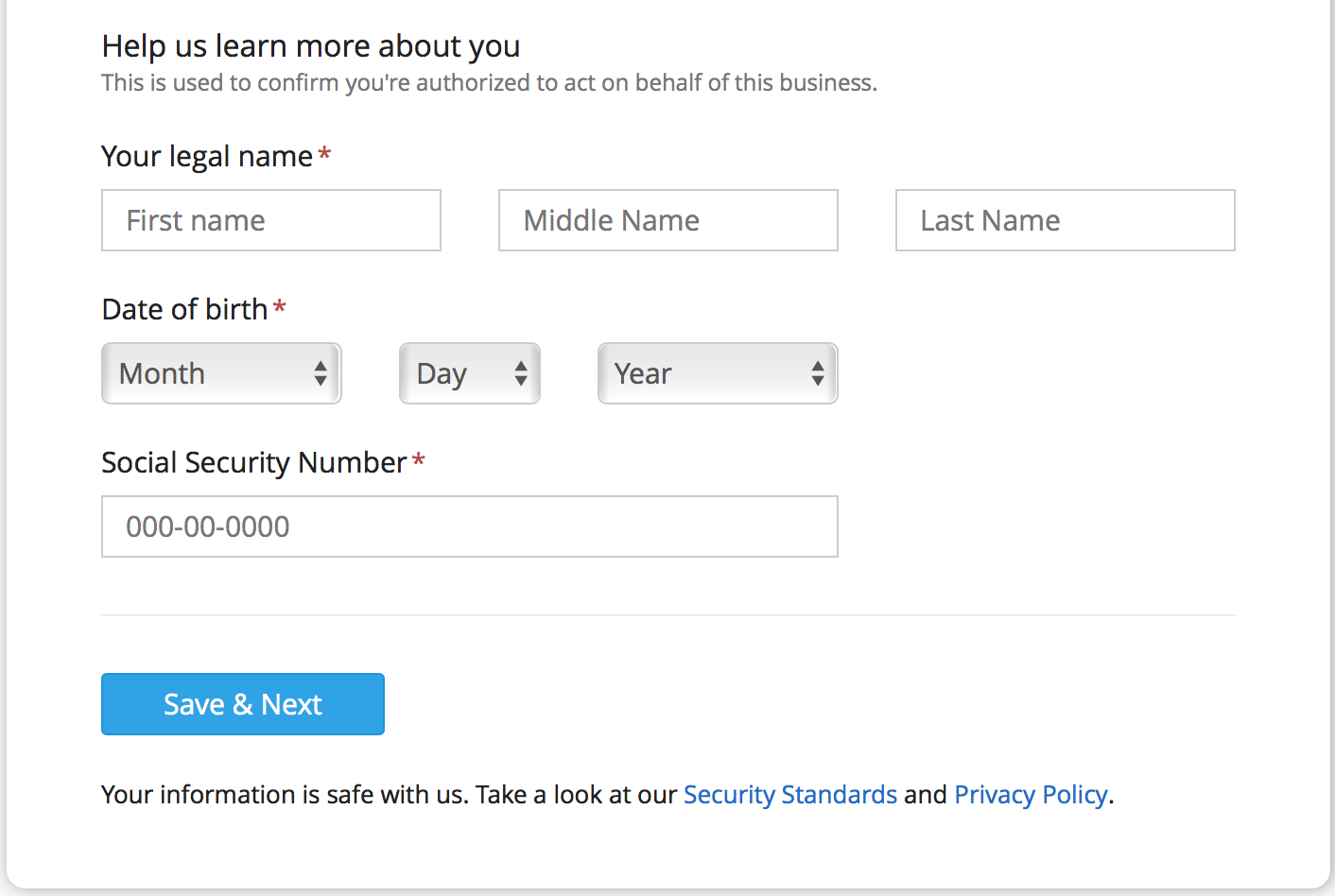The image size is (1335, 896).
Task: Click the authorization confirmation subtitle text
Action: pos(489,83)
